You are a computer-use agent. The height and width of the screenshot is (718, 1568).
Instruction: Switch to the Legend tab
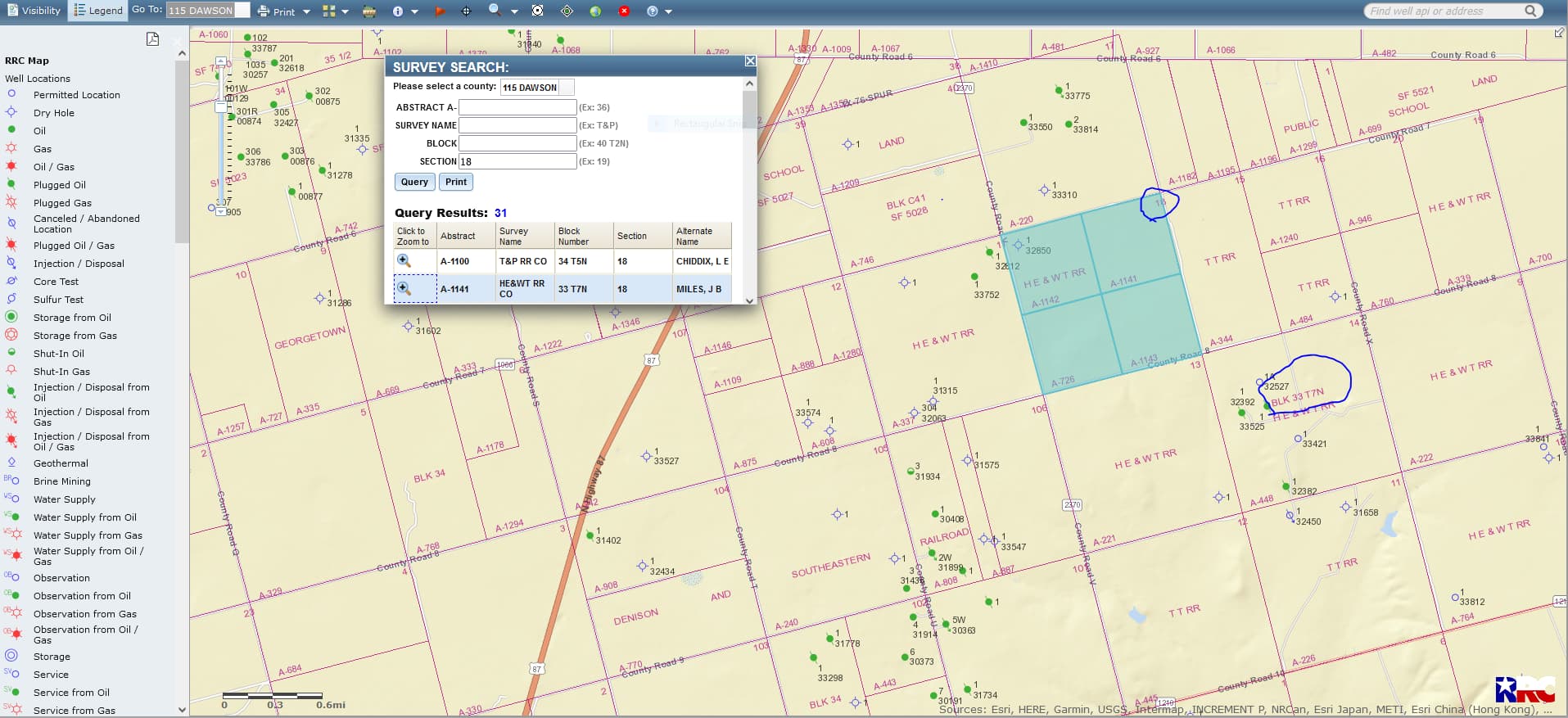[97, 11]
